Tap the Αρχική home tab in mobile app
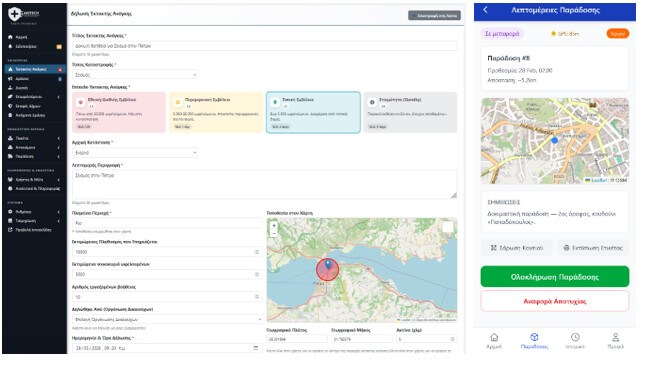The height and width of the screenshot is (370, 647). click(494, 341)
